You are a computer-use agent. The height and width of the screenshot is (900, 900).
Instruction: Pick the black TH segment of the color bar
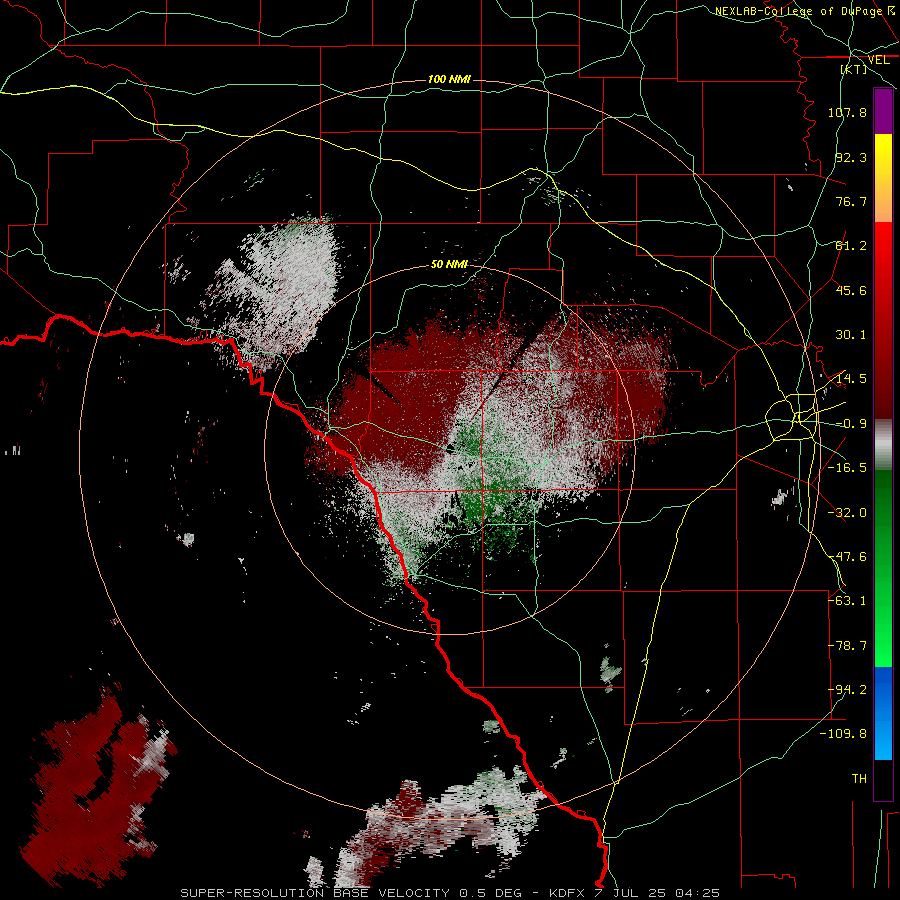tap(883, 780)
